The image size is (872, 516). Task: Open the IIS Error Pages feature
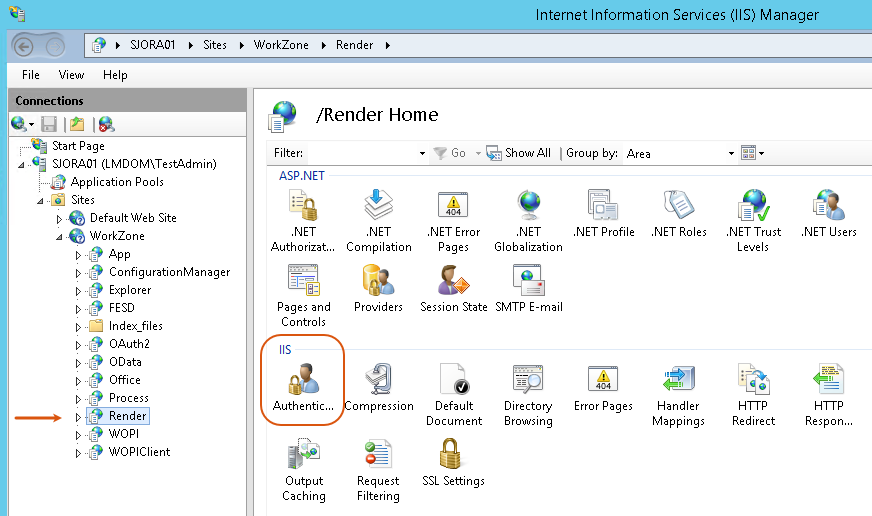tap(603, 388)
